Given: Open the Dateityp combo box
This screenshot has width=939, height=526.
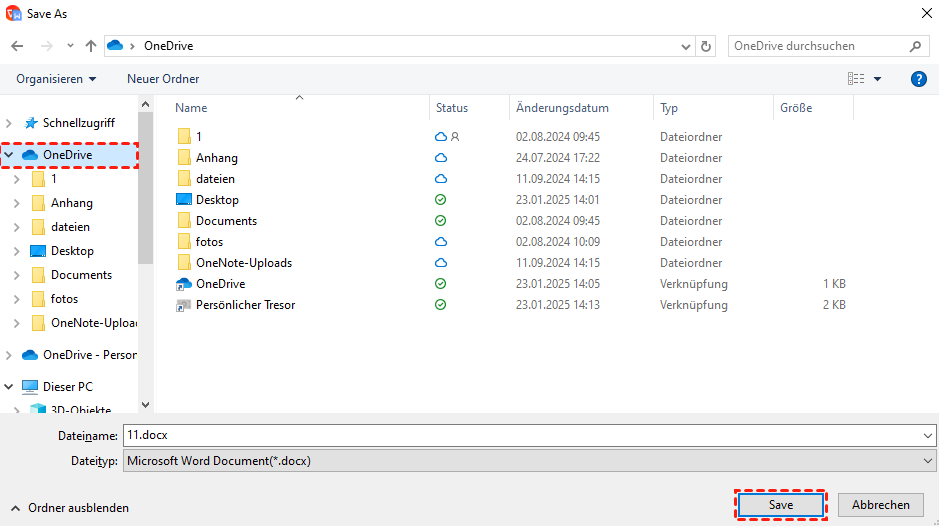Looking at the screenshot, I should [x=528, y=461].
